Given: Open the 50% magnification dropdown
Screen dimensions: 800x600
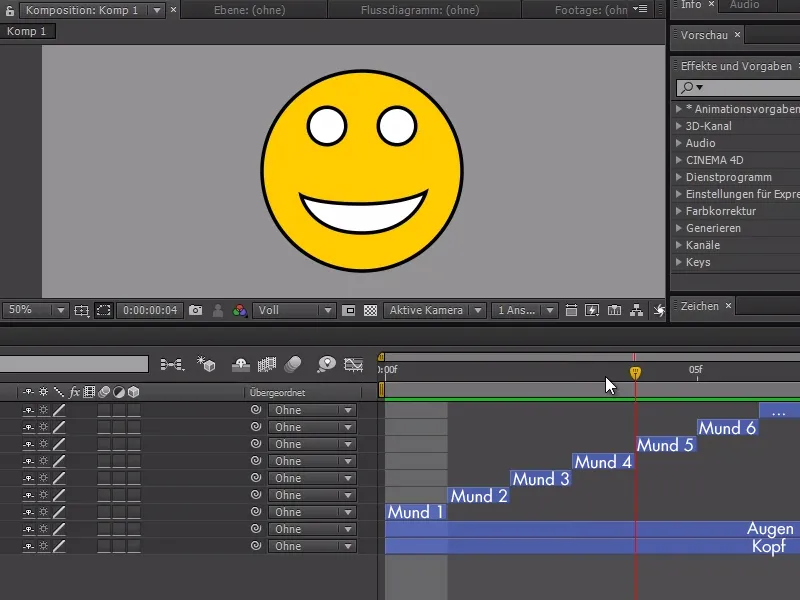Looking at the screenshot, I should [60, 310].
